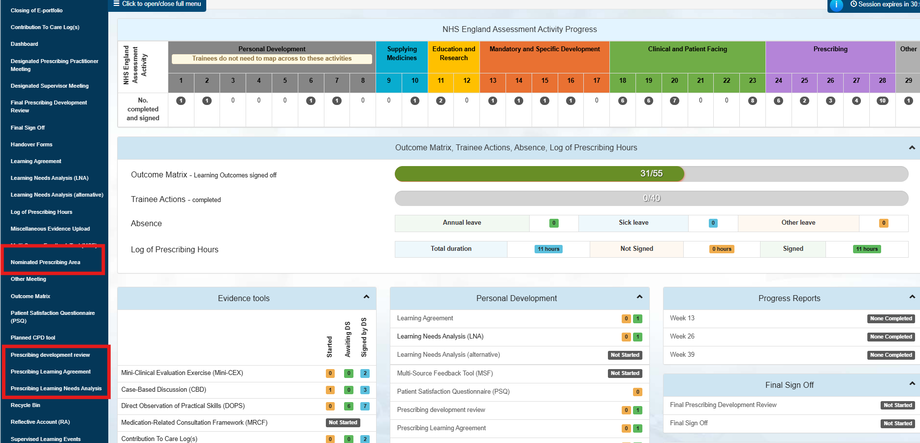The height and width of the screenshot is (443, 920).
Task: Collapse the Outcome Matrix section chevron
Action: [x=912, y=147]
